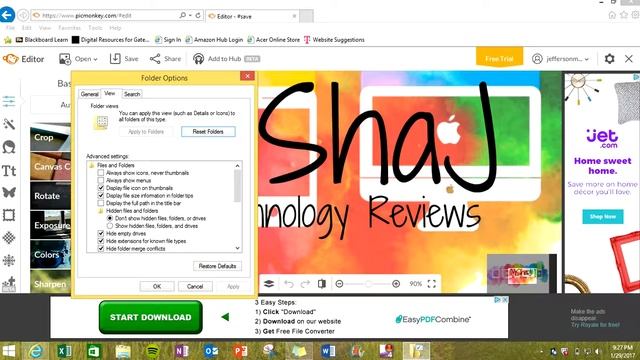The image size is (640, 360).
Task: Redo the edit with the right arrow
Action: (x=305, y=284)
